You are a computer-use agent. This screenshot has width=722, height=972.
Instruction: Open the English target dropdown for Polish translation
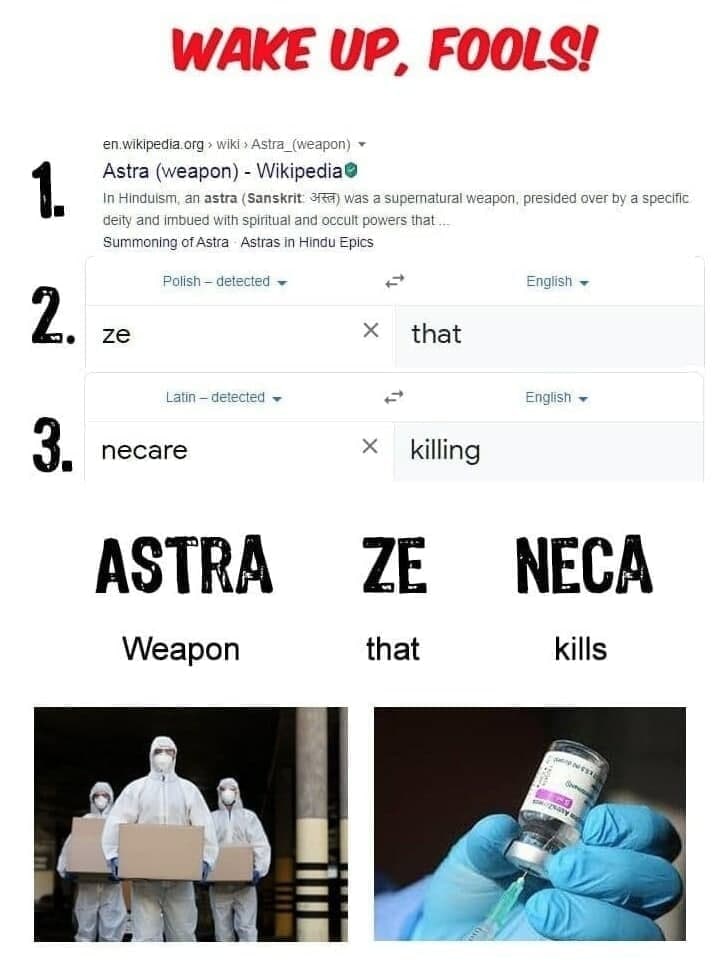tap(557, 281)
